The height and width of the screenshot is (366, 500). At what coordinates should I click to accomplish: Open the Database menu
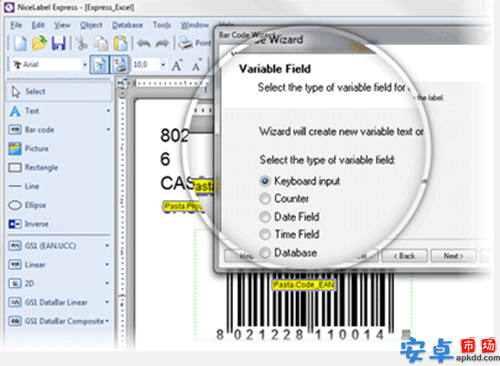[127, 25]
